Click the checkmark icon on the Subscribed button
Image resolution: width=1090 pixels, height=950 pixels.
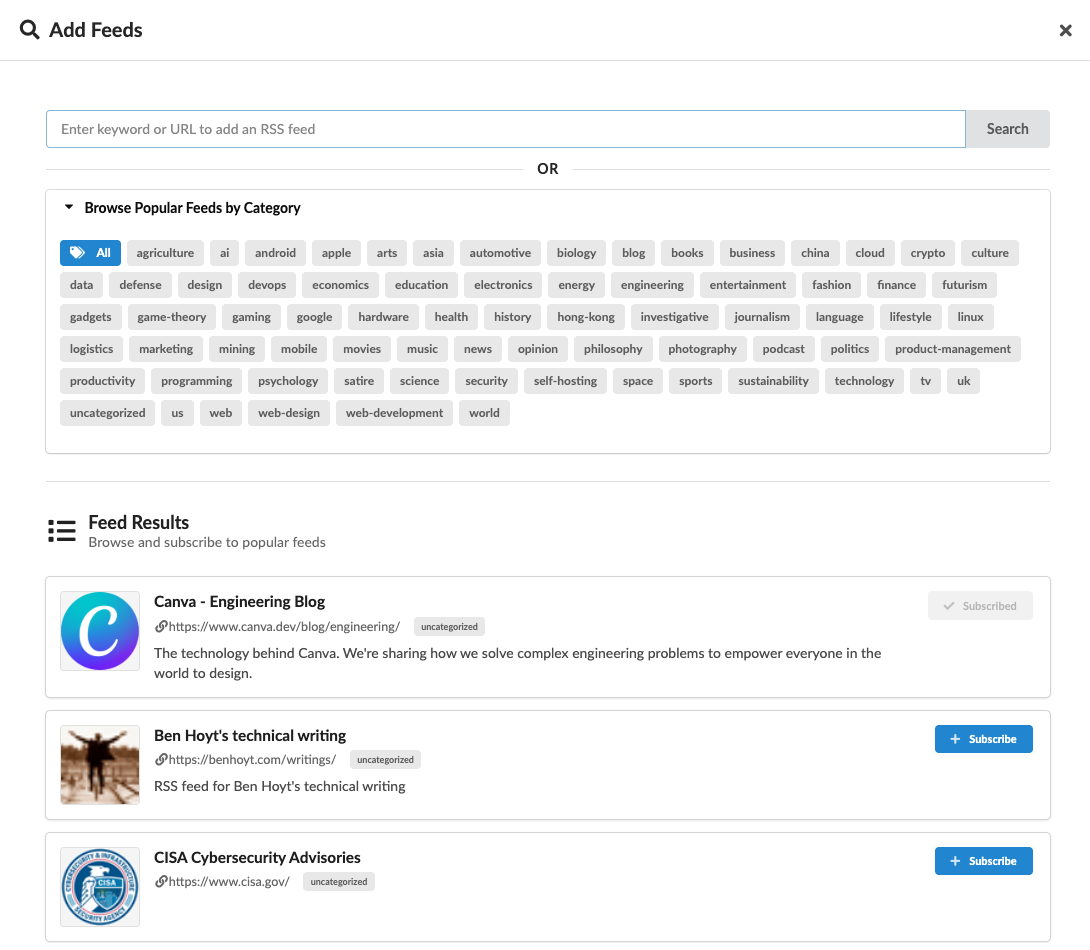948,605
